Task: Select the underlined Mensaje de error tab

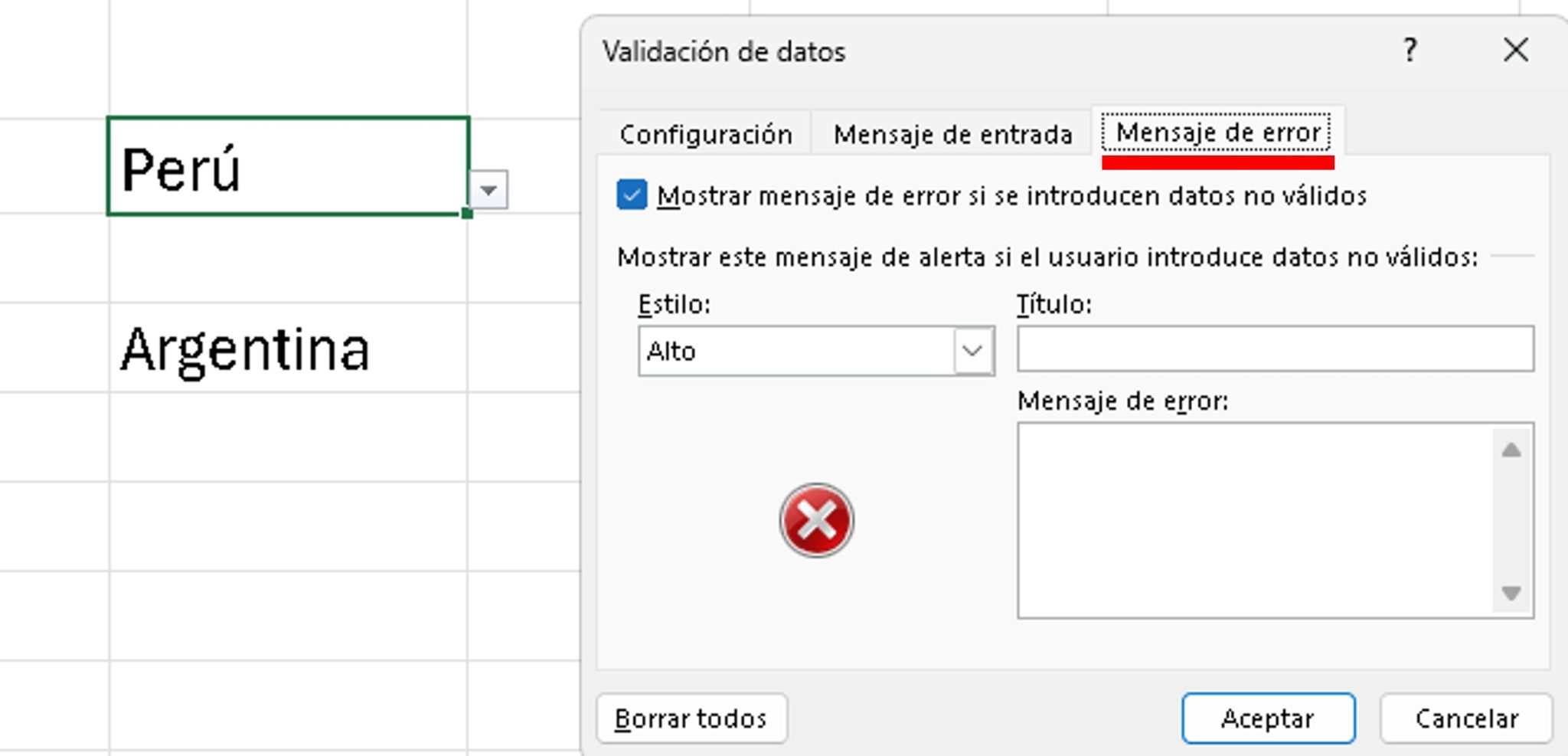Action: (x=1217, y=132)
